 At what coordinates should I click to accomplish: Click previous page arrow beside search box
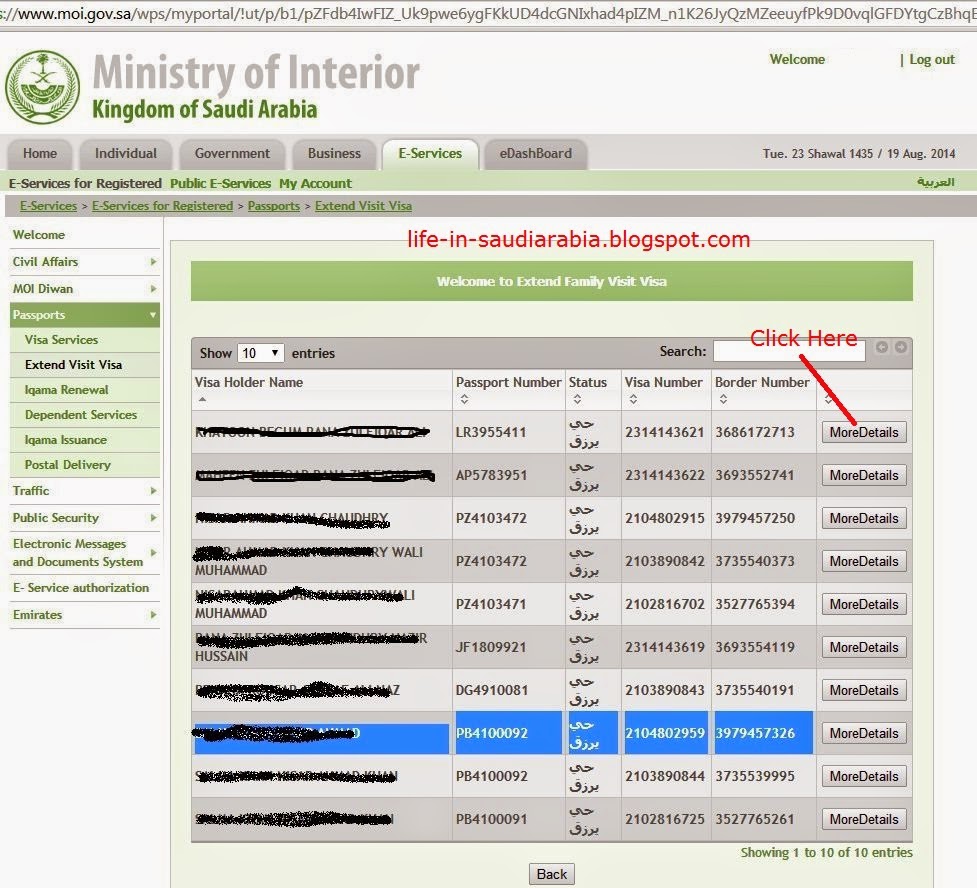click(x=882, y=347)
